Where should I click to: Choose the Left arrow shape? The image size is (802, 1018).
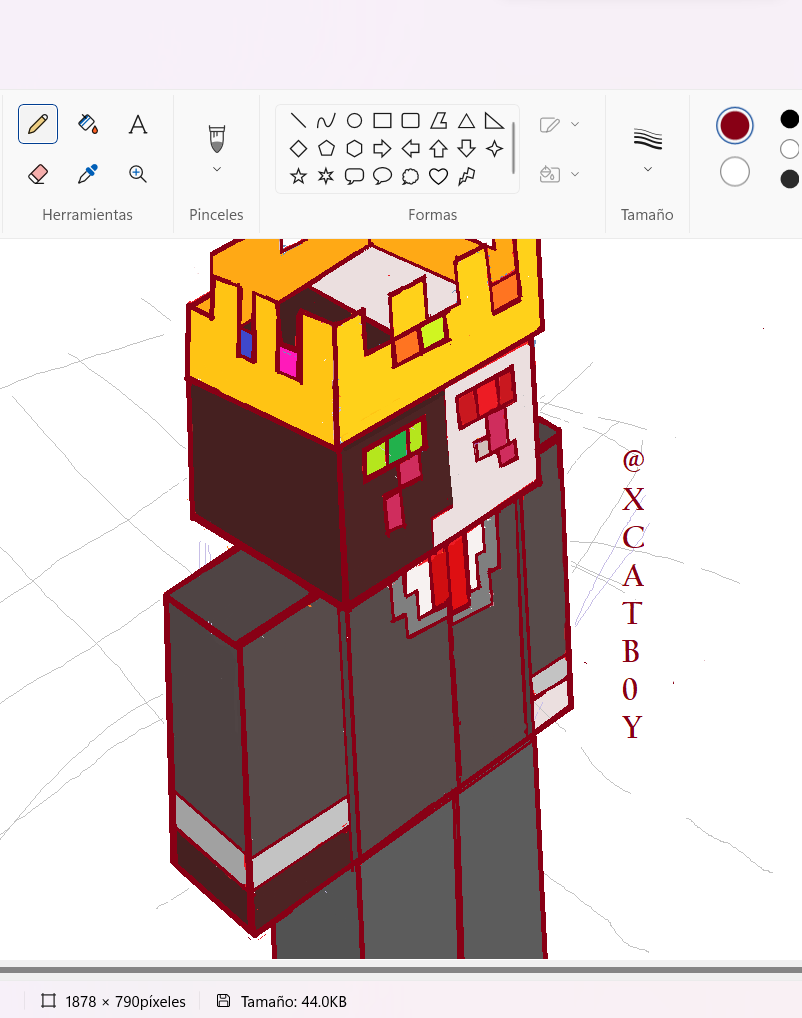[410, 149]
